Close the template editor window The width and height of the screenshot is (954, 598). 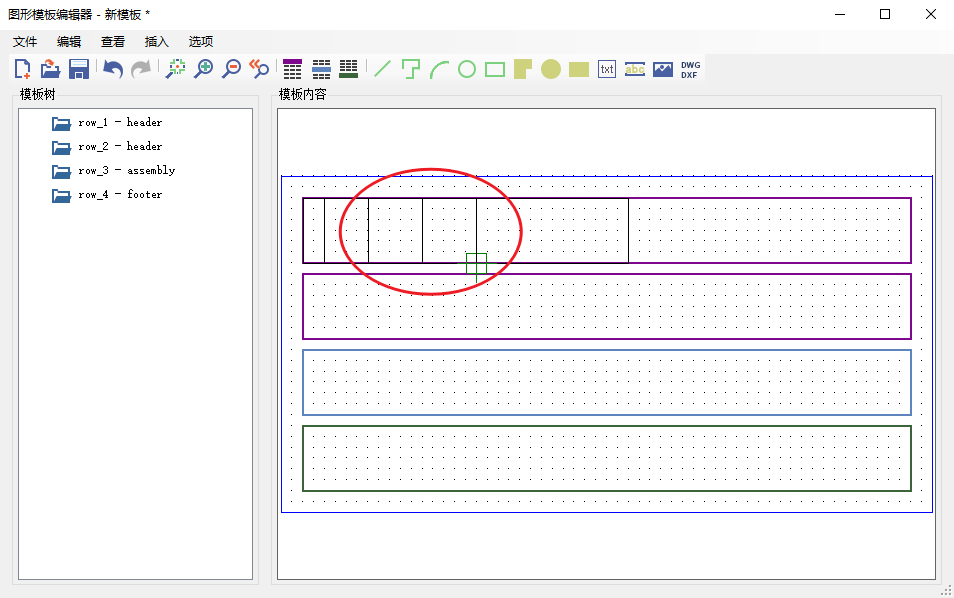tap(931, 14)
